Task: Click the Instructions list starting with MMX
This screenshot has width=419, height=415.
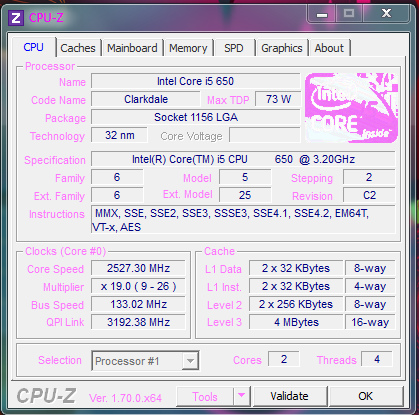Action: pos(243,220)
